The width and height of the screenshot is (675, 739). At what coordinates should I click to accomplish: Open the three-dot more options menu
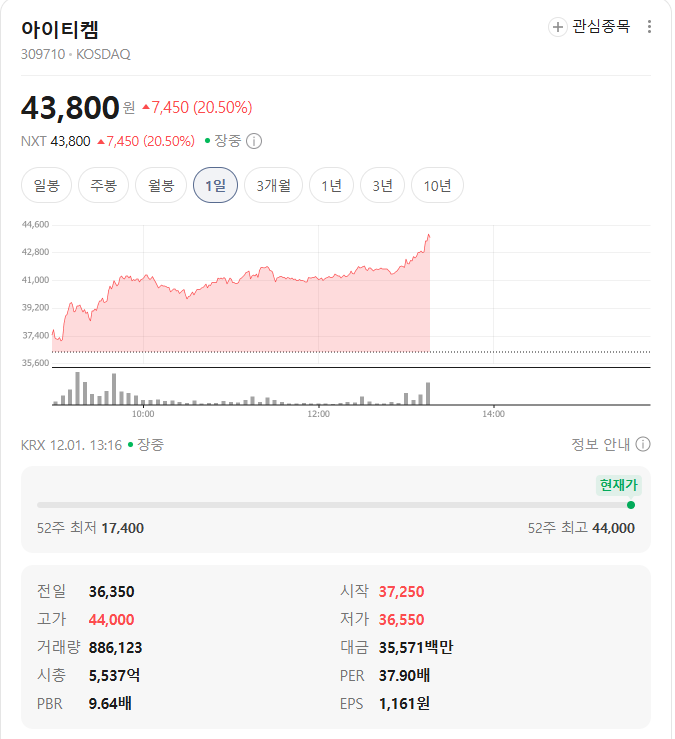(x=649, y=27)
